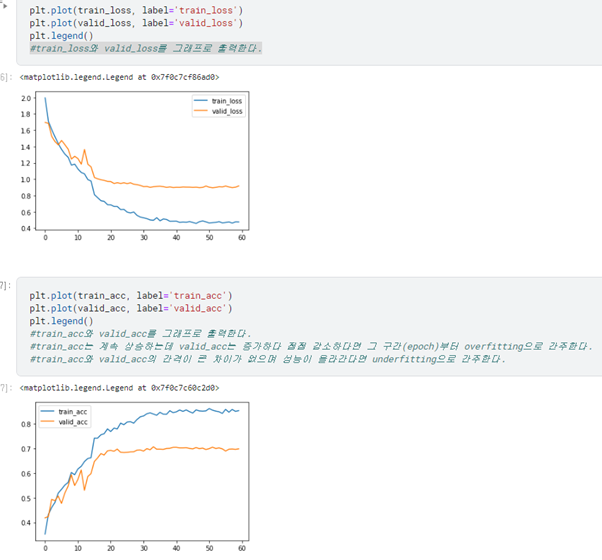Click the accuracy curves plot image
Image resolution: width=602 pixels, height=560 pixels.
[133, 476]
